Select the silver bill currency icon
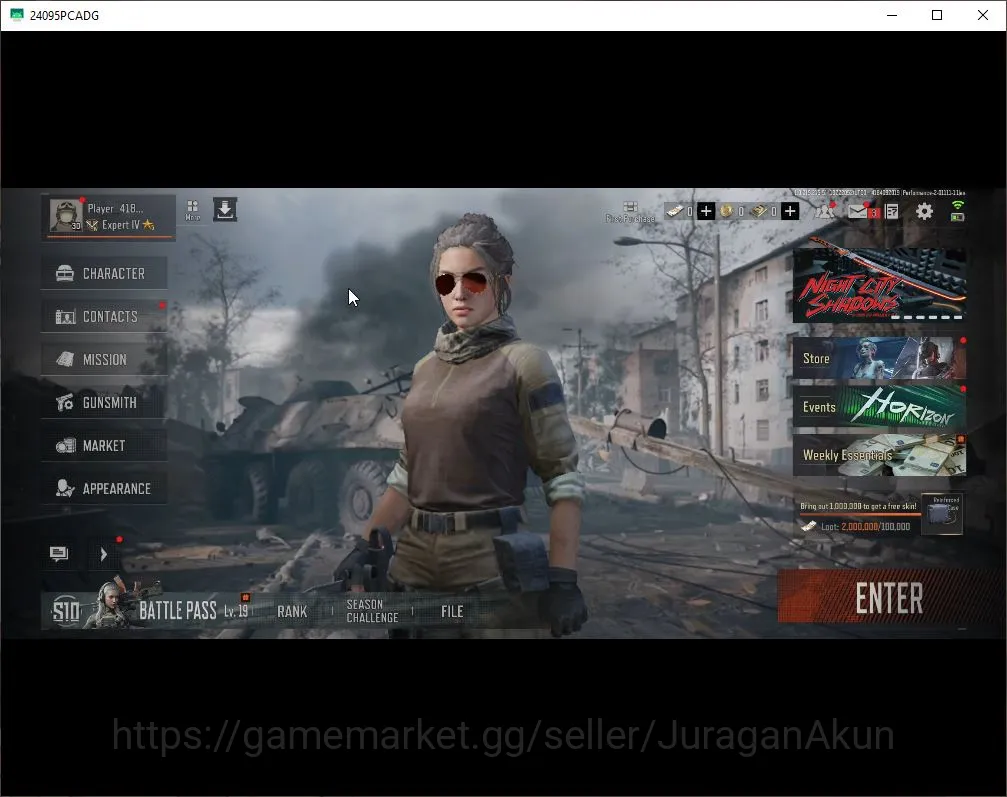 click(x=674, y=211)
